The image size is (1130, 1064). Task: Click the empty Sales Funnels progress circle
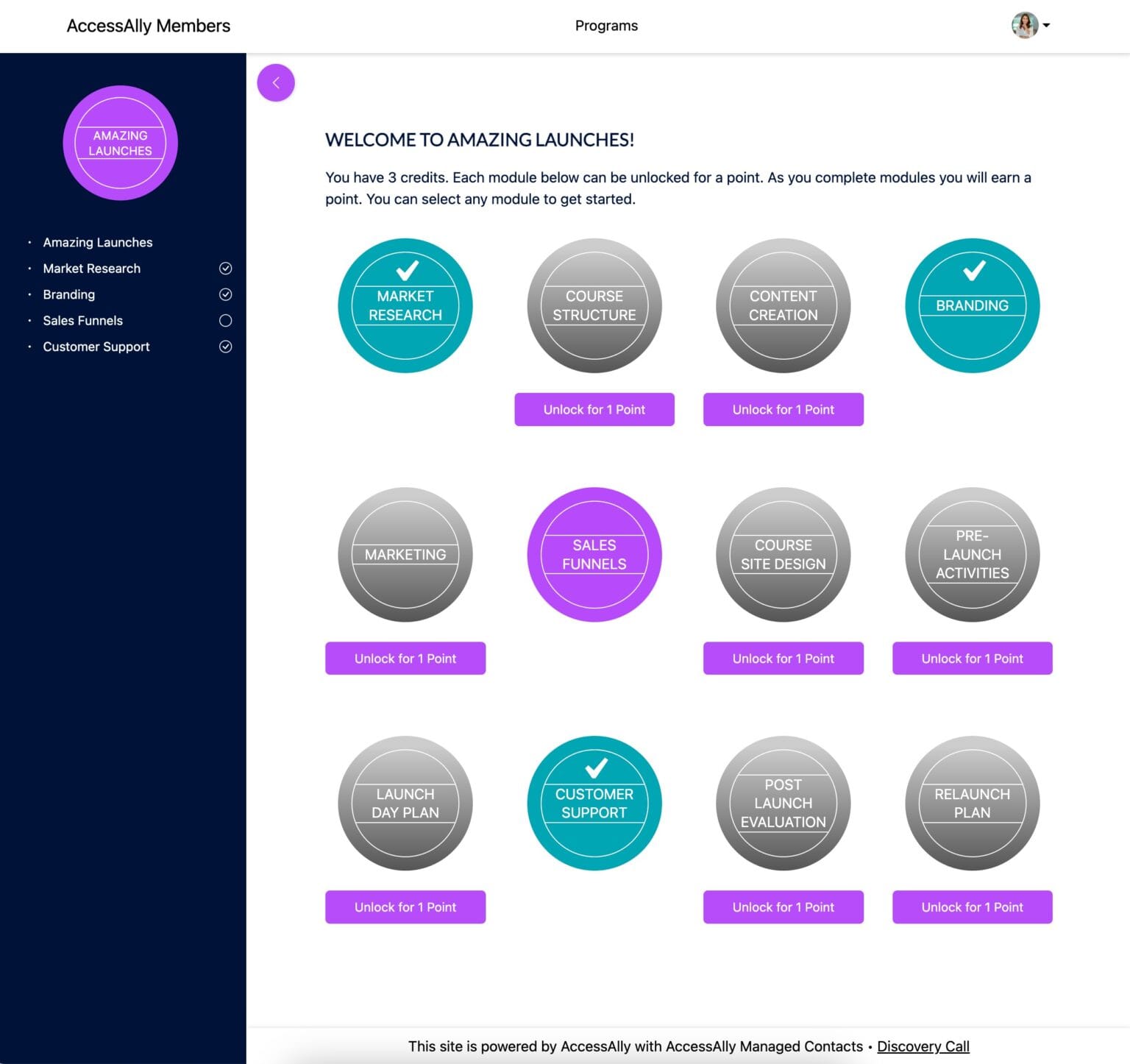point(227,320)
